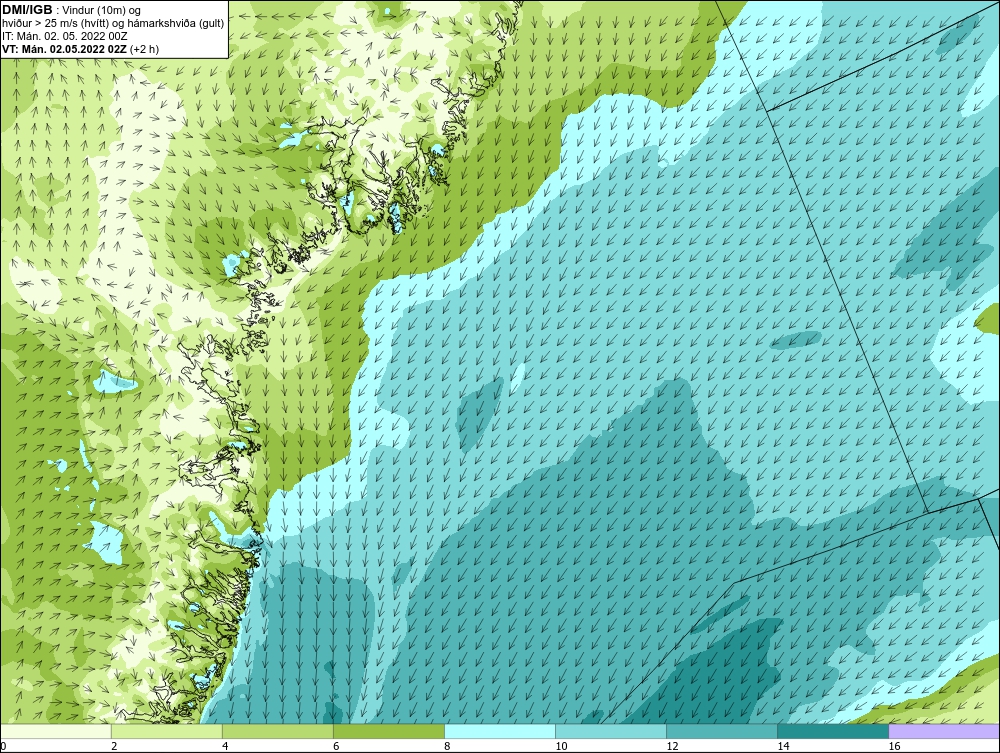Click the 'Vindur (10m) og' header text

pos(101,10)
